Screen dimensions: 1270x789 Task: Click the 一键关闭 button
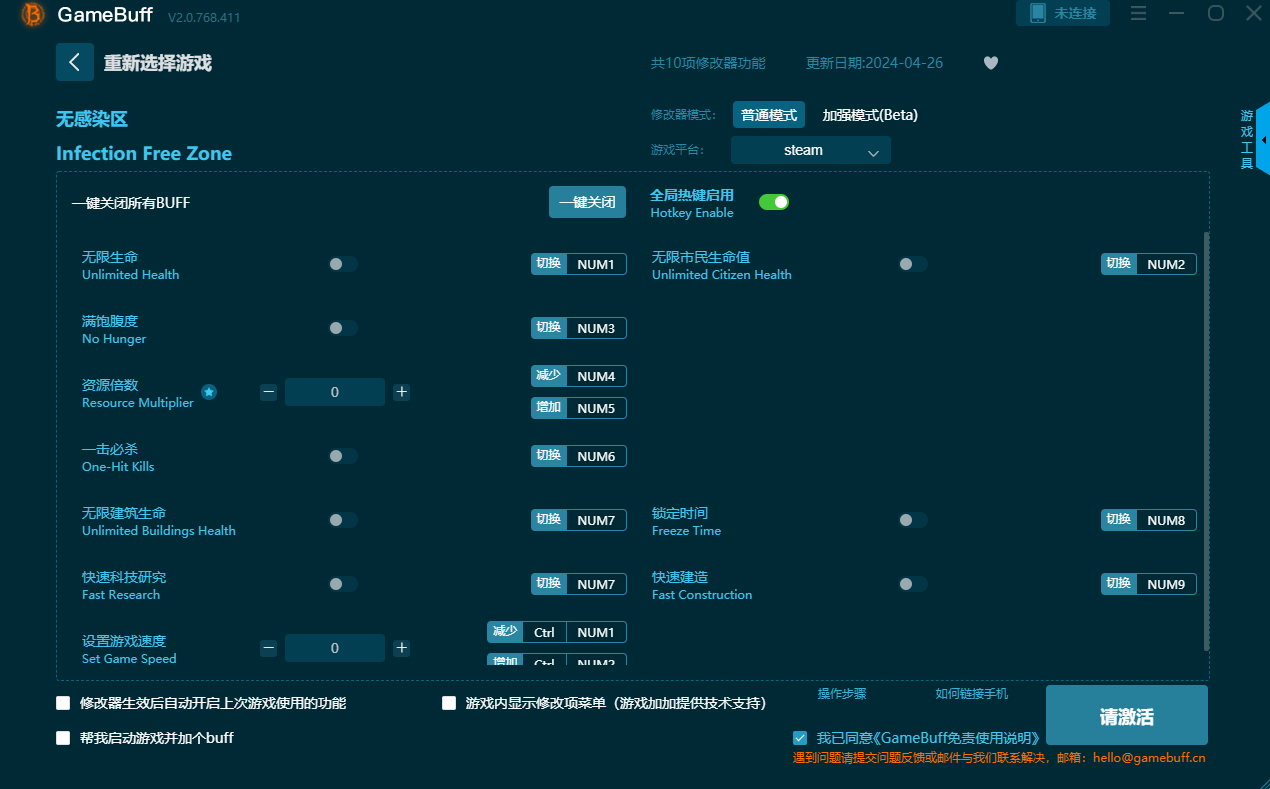click(x=587, y=202)
